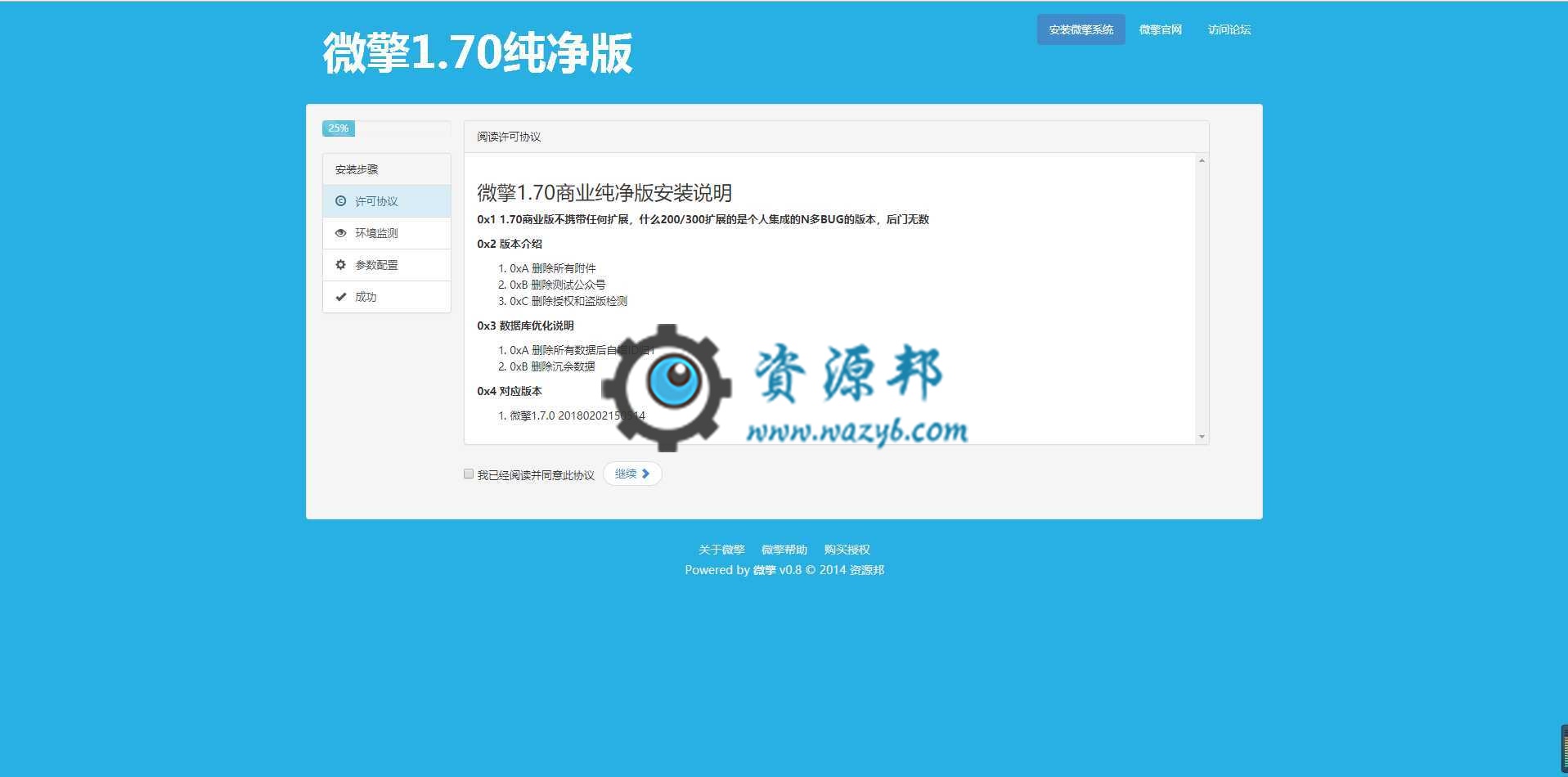This screenshot has height=777, width=1568.
Task: Open the 微擎官网 link in header
Action: [x=1160, y=29]
